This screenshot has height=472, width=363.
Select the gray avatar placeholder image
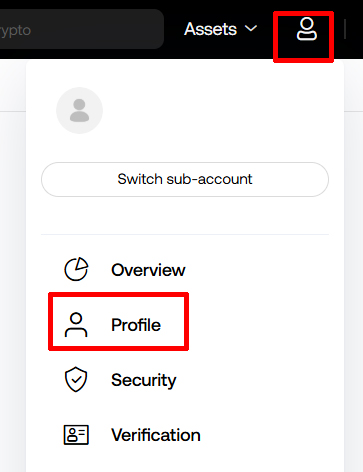pos(79,110)
